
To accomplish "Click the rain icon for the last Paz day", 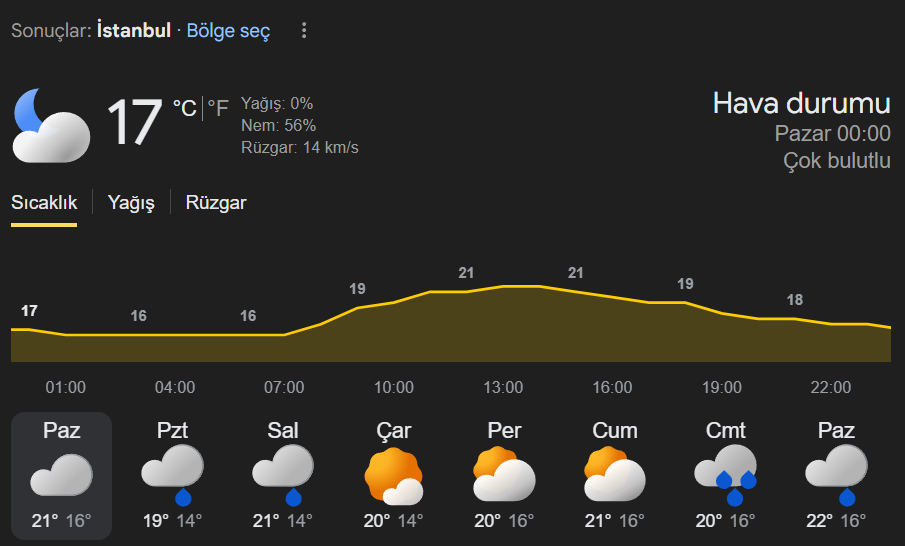I will [x=836, y=475].
